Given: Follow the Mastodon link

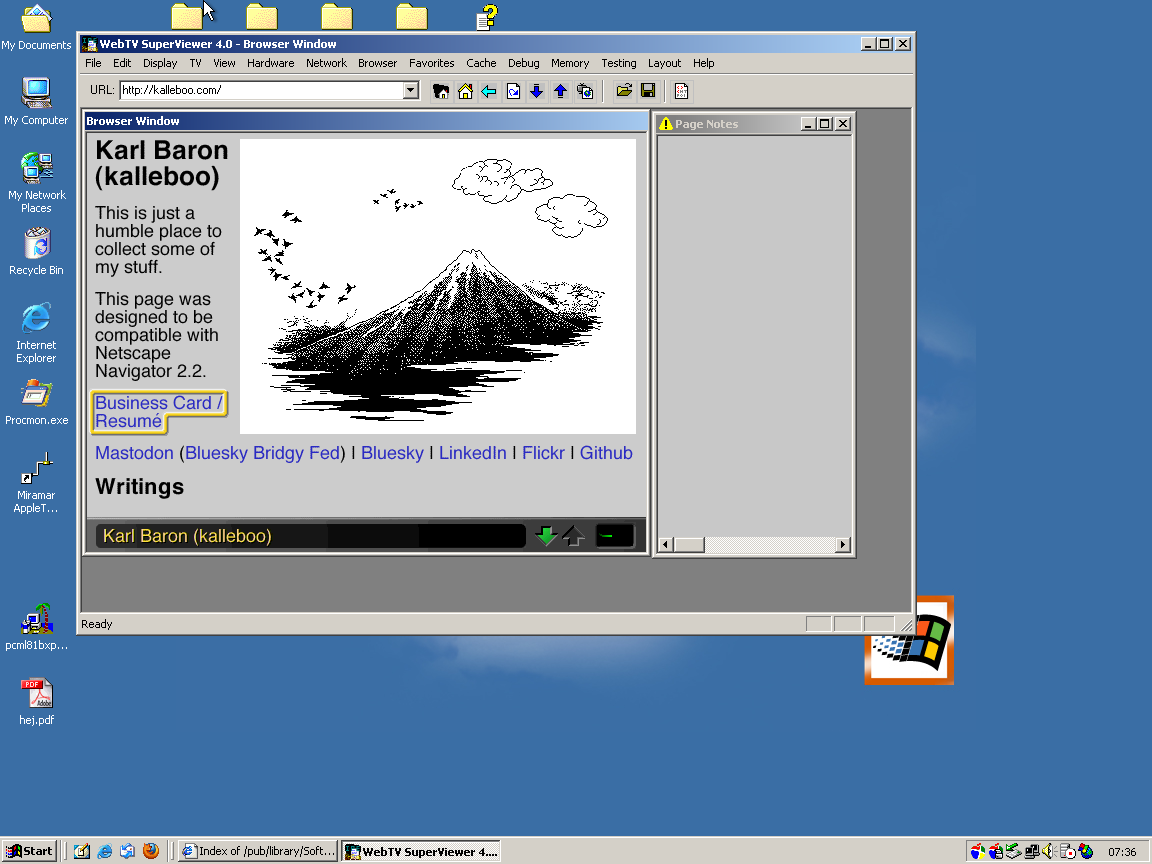Looking at the screenshot, I should (x=134, y=453).
